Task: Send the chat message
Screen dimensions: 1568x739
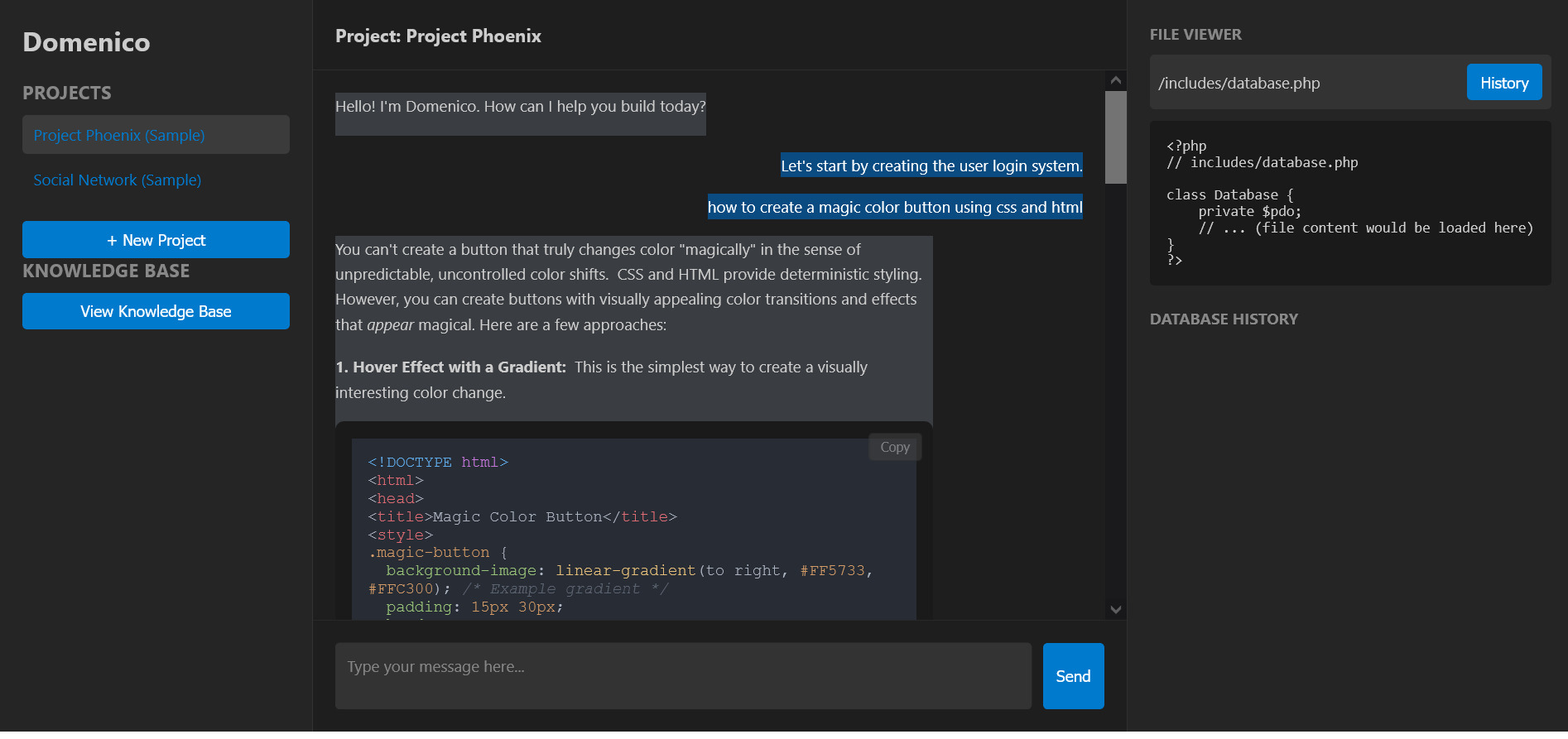Action: tap(1073, 676)
